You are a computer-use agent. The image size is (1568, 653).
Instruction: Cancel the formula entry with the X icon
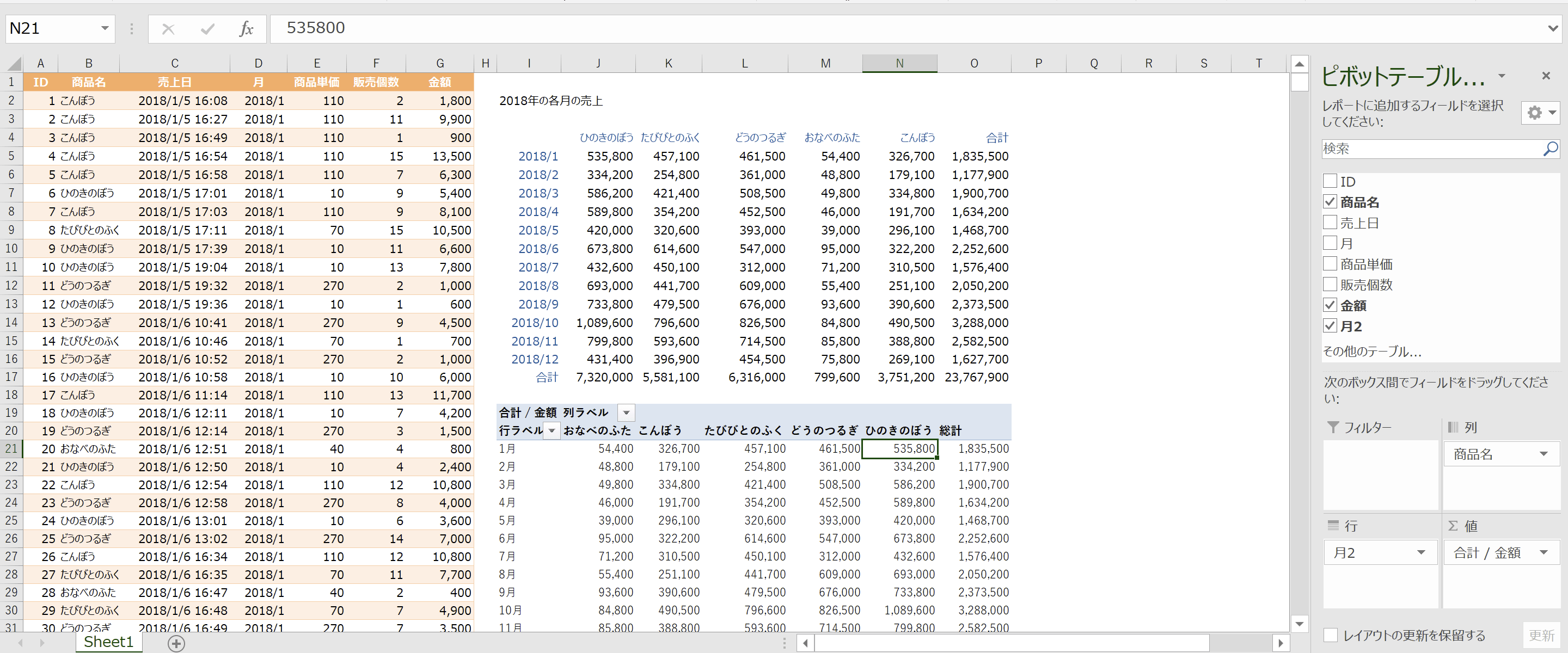169,29
